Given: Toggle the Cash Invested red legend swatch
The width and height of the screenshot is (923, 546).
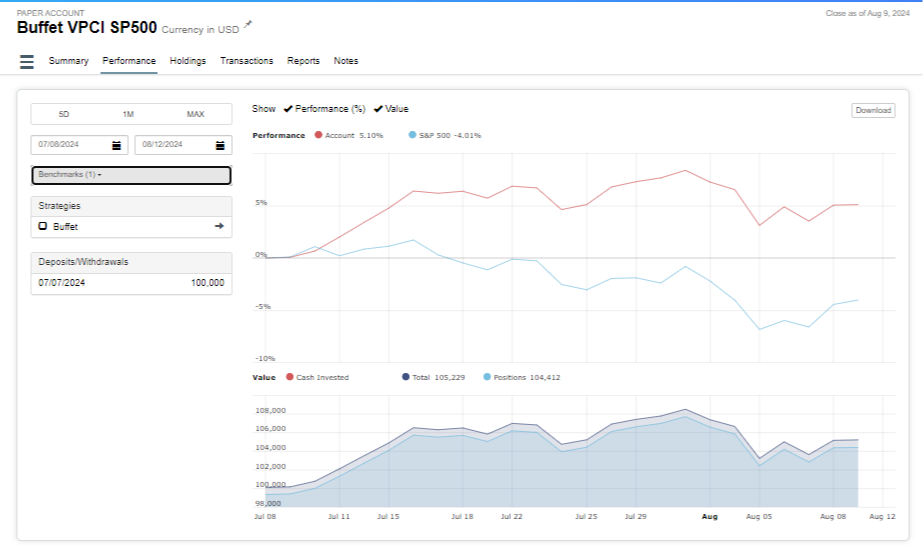Looking at the screenshot, I should coord(289,377).
